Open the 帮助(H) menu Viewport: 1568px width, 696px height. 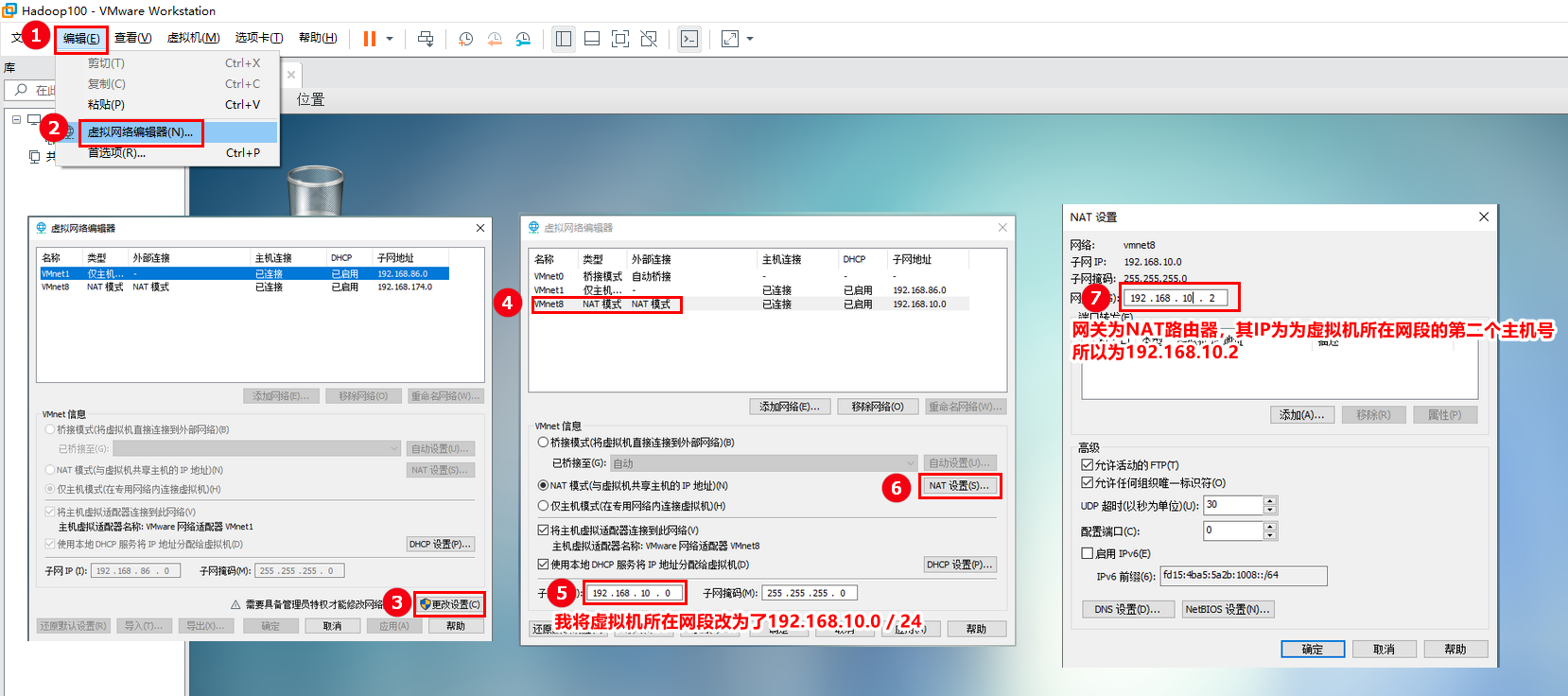tap(318, 38)
